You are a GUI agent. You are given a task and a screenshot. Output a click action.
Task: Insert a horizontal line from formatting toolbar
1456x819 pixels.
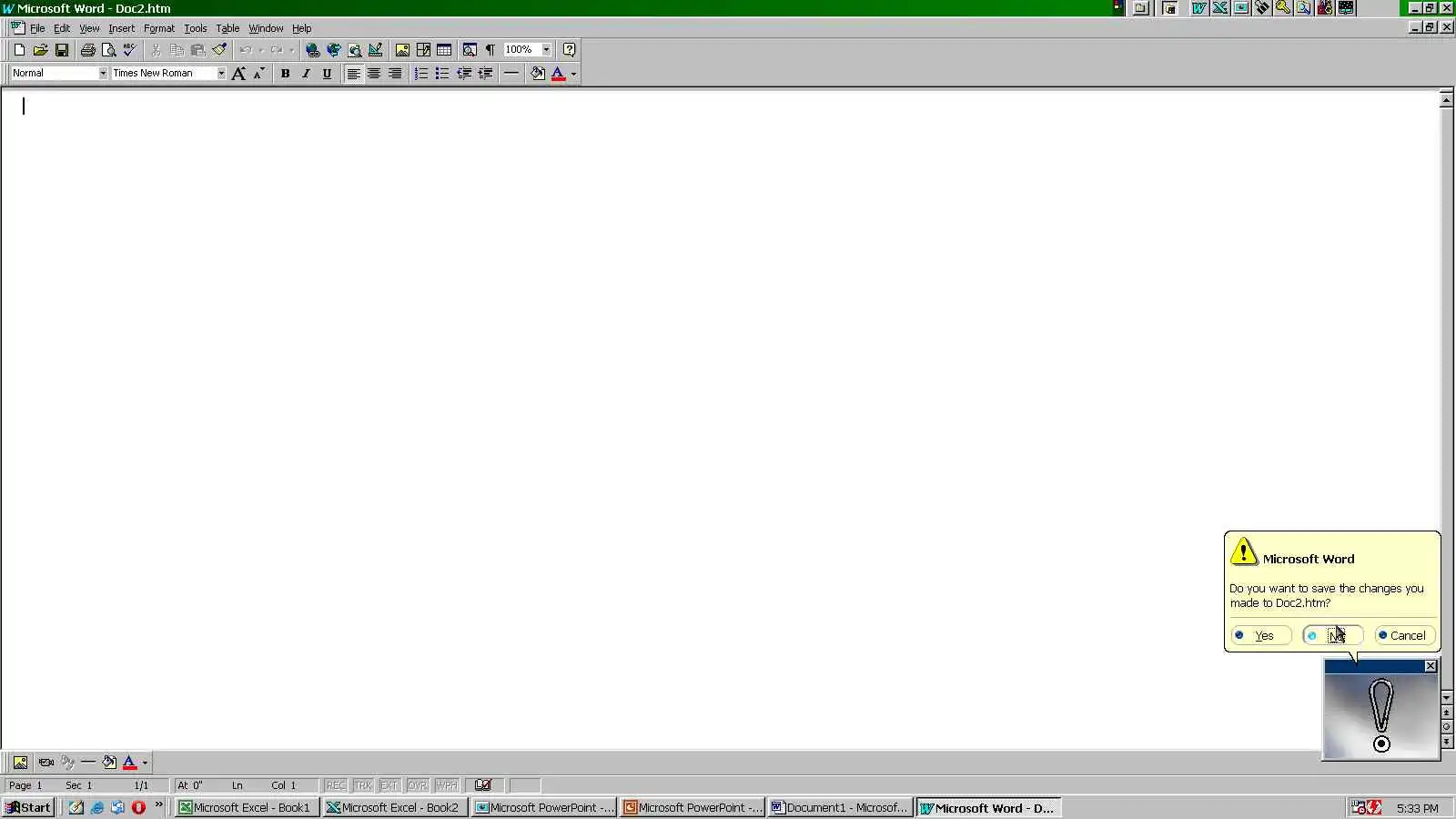point(511,74)
